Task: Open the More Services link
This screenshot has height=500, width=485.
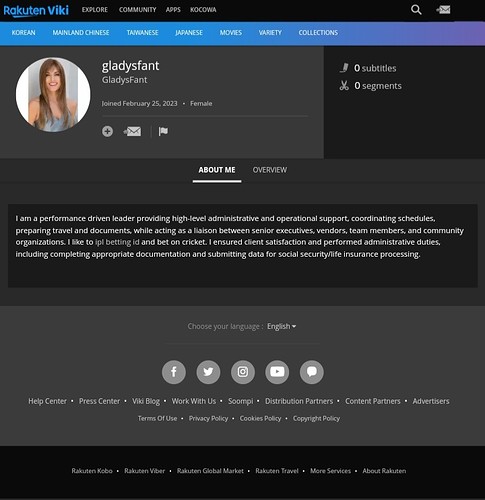Action: [330, 471]
